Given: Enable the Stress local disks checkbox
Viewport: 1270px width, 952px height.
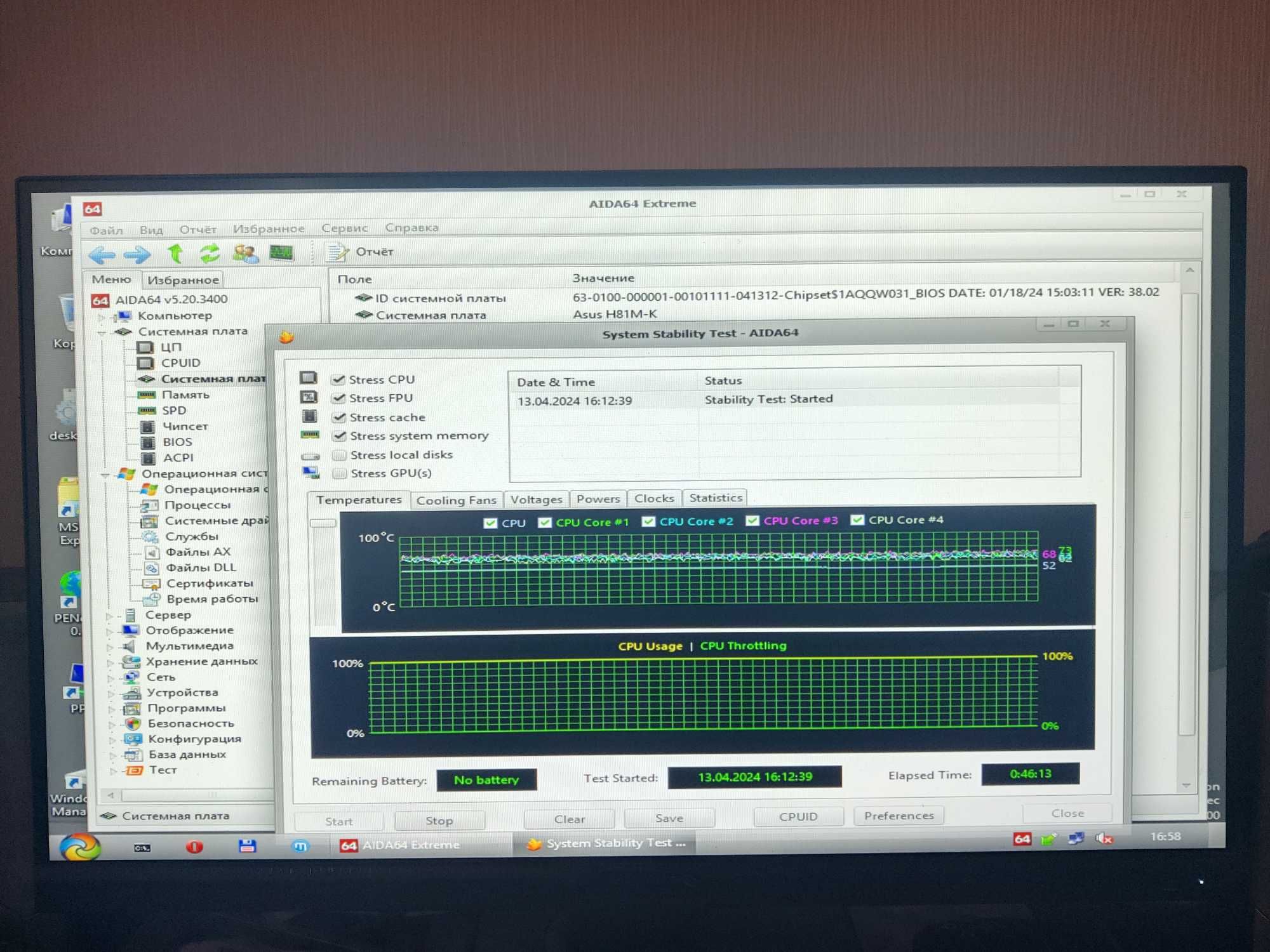Looking at the screenshot, I should (x=340, y=455).
